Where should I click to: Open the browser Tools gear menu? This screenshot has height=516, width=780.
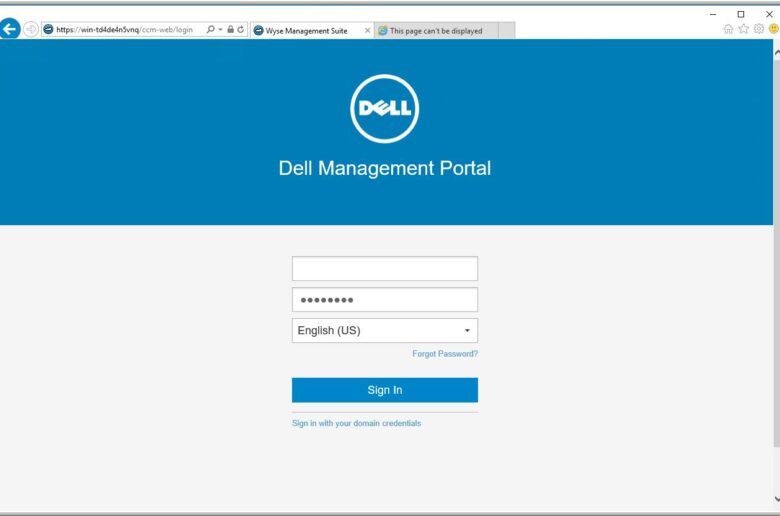coord(759,29)
